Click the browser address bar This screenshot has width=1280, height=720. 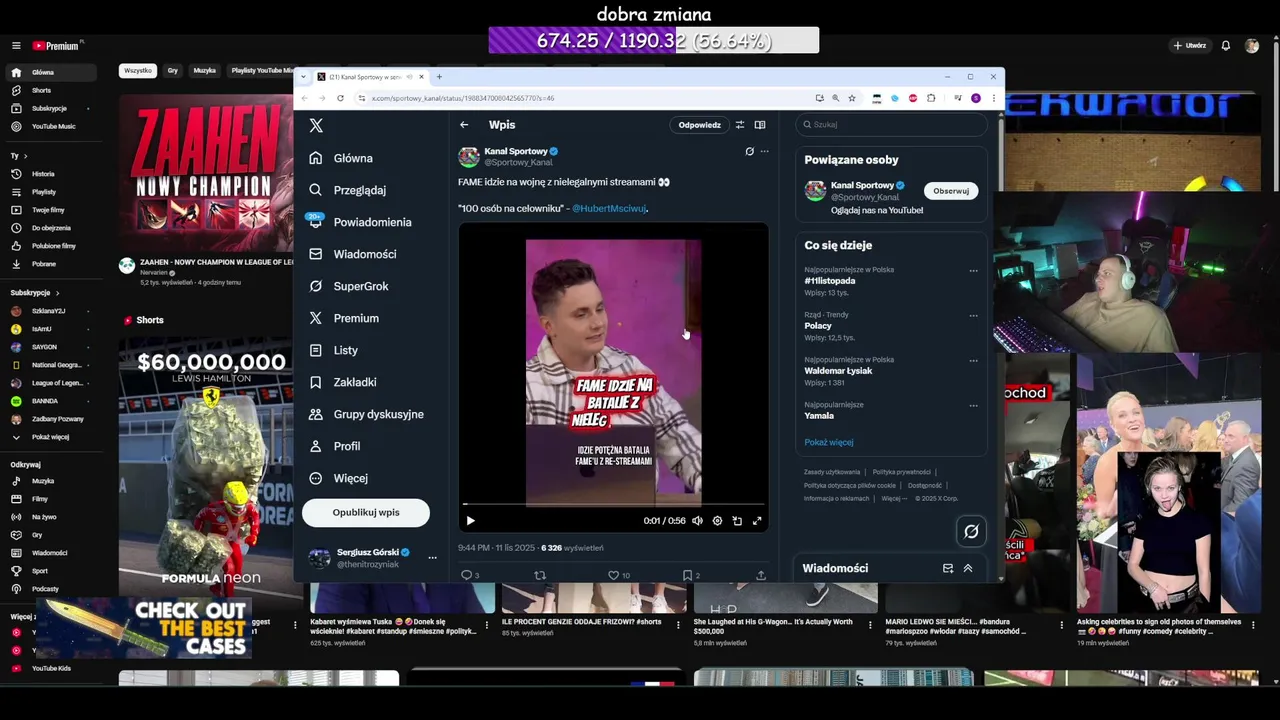(x=590, y=98)
